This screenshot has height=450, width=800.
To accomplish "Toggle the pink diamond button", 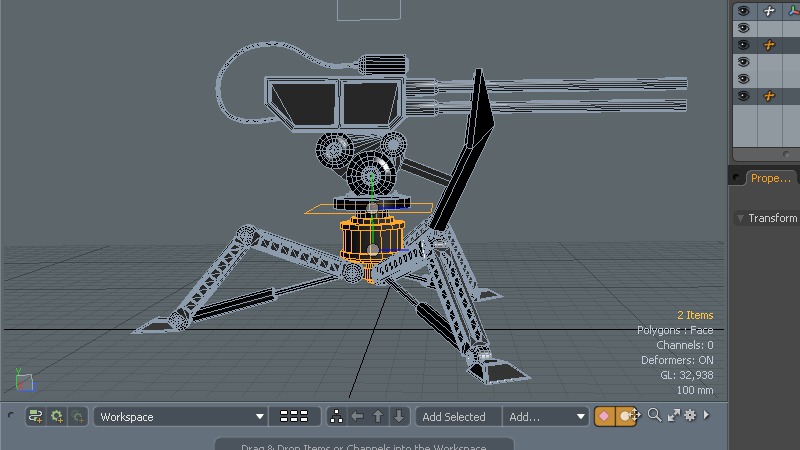I will click(x=604, y=416).
